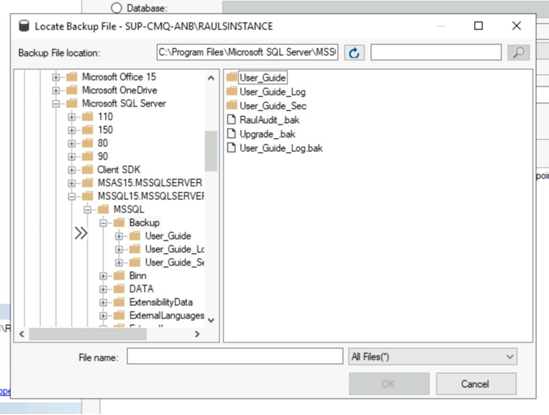This screenshot has width=549, height=415.
Task: Select the RaulAudit_.bak file name
Action: [269, 120]
